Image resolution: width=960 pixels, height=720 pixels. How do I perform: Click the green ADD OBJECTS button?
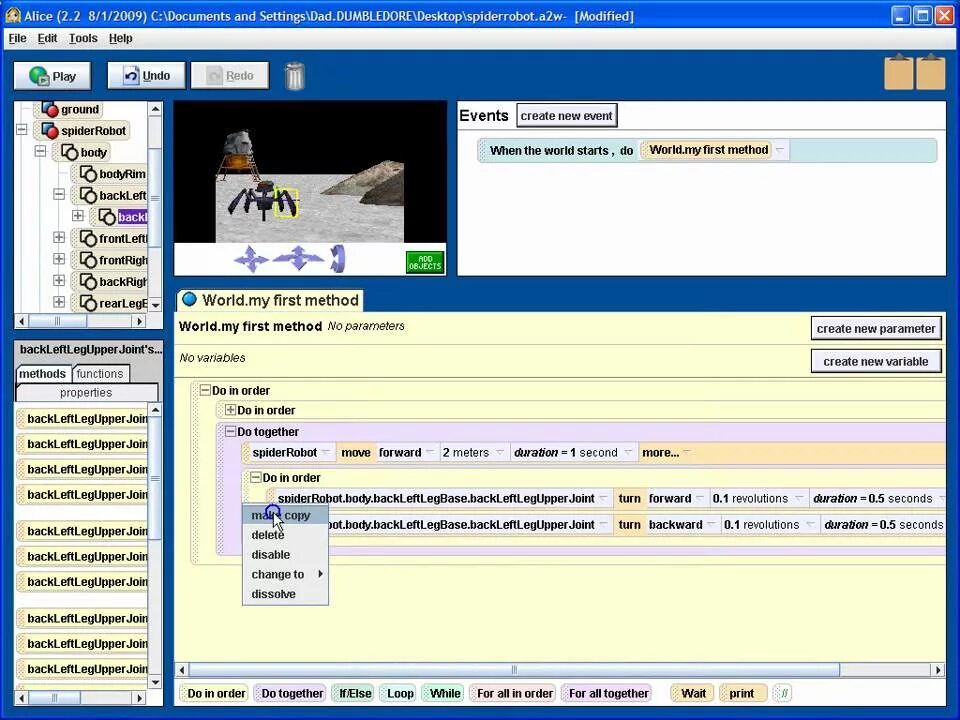(x=425, y=263)
